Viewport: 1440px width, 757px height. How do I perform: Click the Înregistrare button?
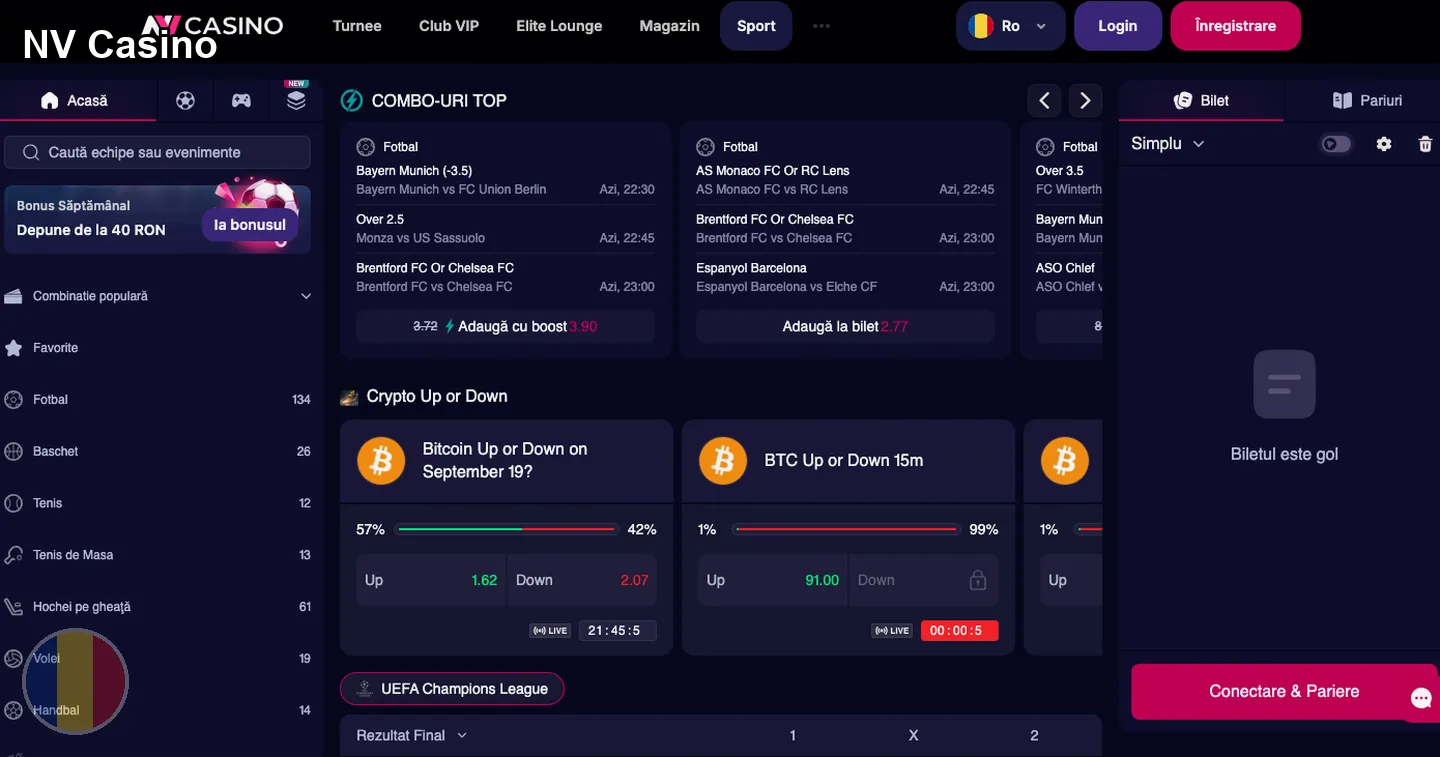[x=1235, y=26]
